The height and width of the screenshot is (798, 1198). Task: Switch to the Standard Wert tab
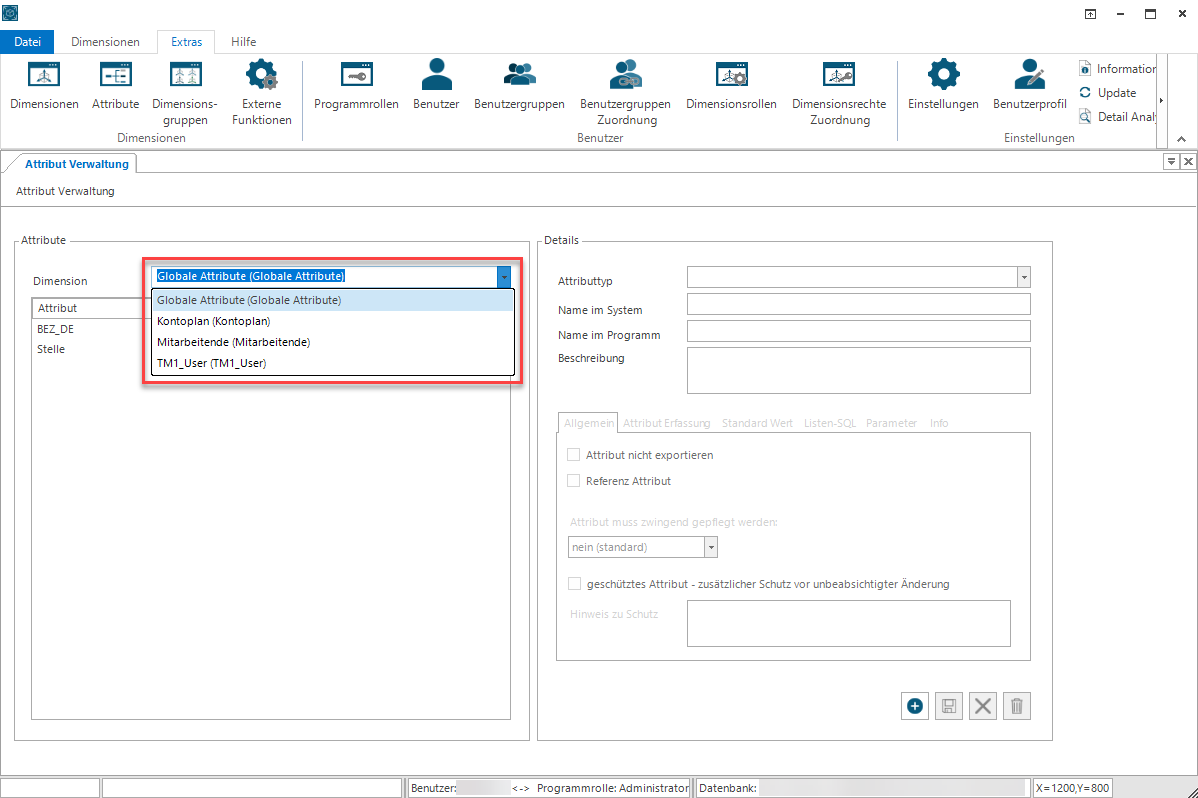point(757,423)
